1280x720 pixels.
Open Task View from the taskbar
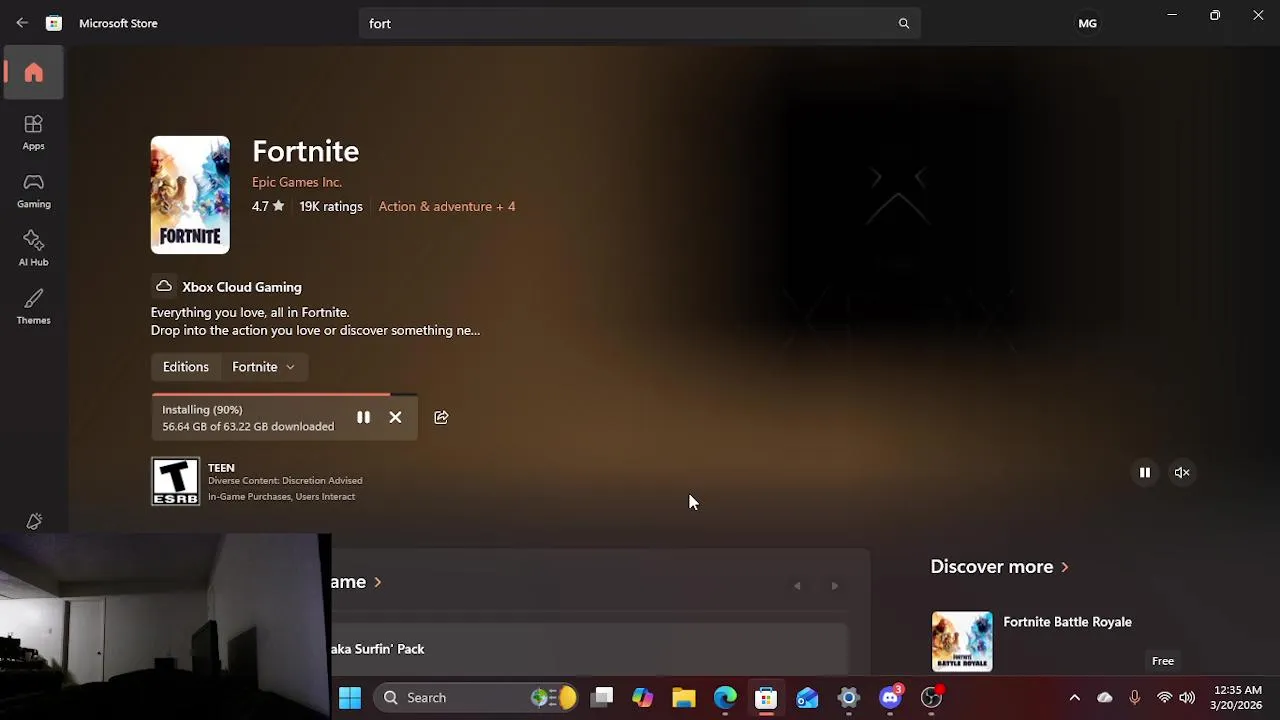click(x=602, y=697)
